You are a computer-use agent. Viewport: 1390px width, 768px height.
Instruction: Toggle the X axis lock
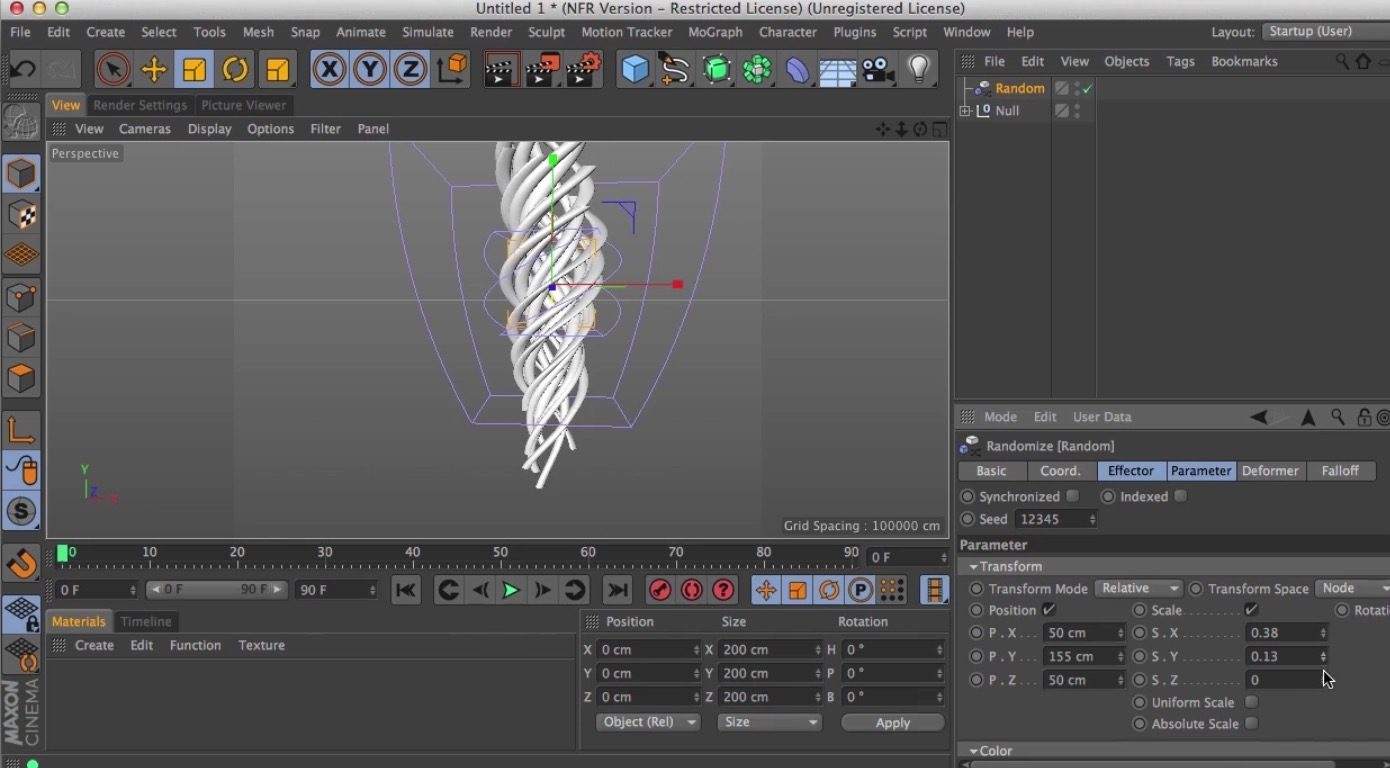tap(329, 69)
